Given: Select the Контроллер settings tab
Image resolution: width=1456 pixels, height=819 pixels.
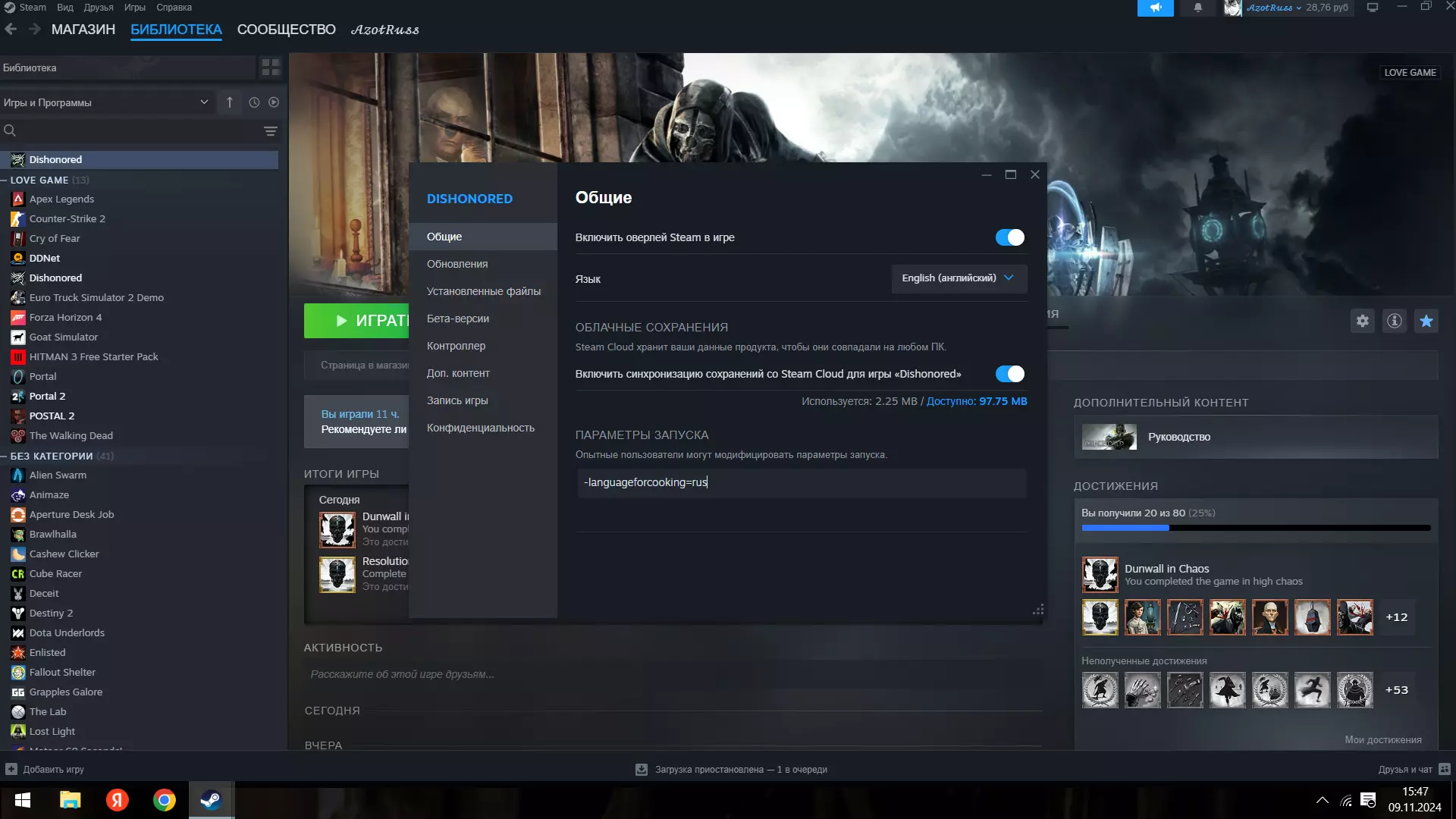Looking at the screenshot, I should pyautogui.click(x=456, y=346).
